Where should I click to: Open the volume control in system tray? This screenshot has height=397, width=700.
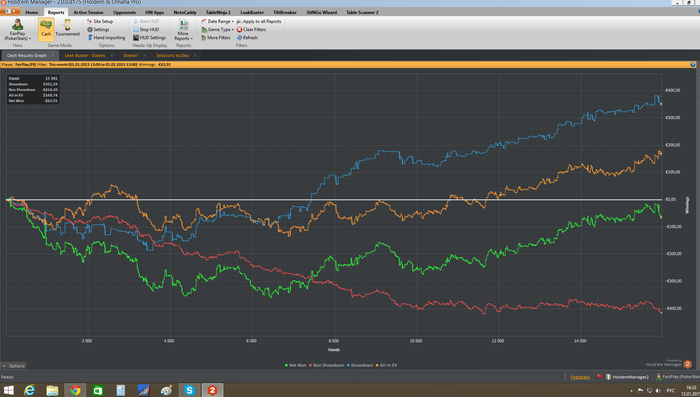(x=658, y=391)
